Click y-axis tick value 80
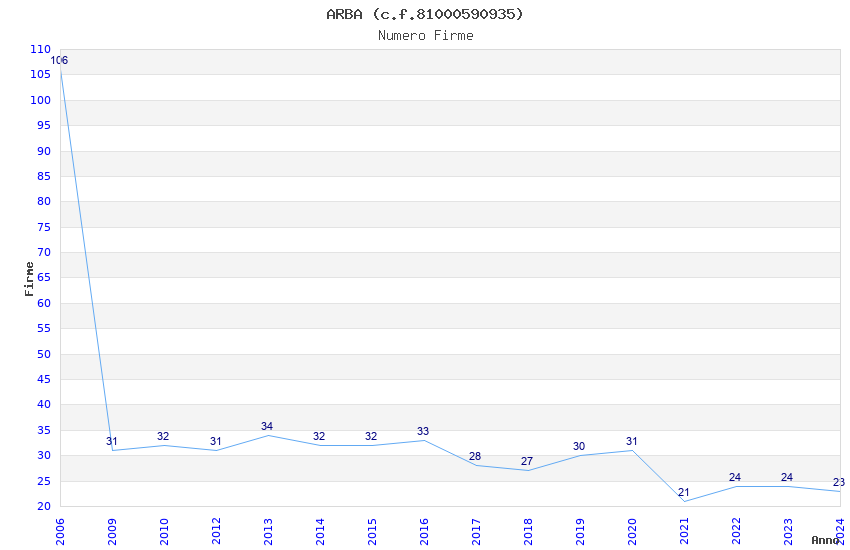This screenshot has width=850, height=550. pyautogui.click(x=44, y=202)
